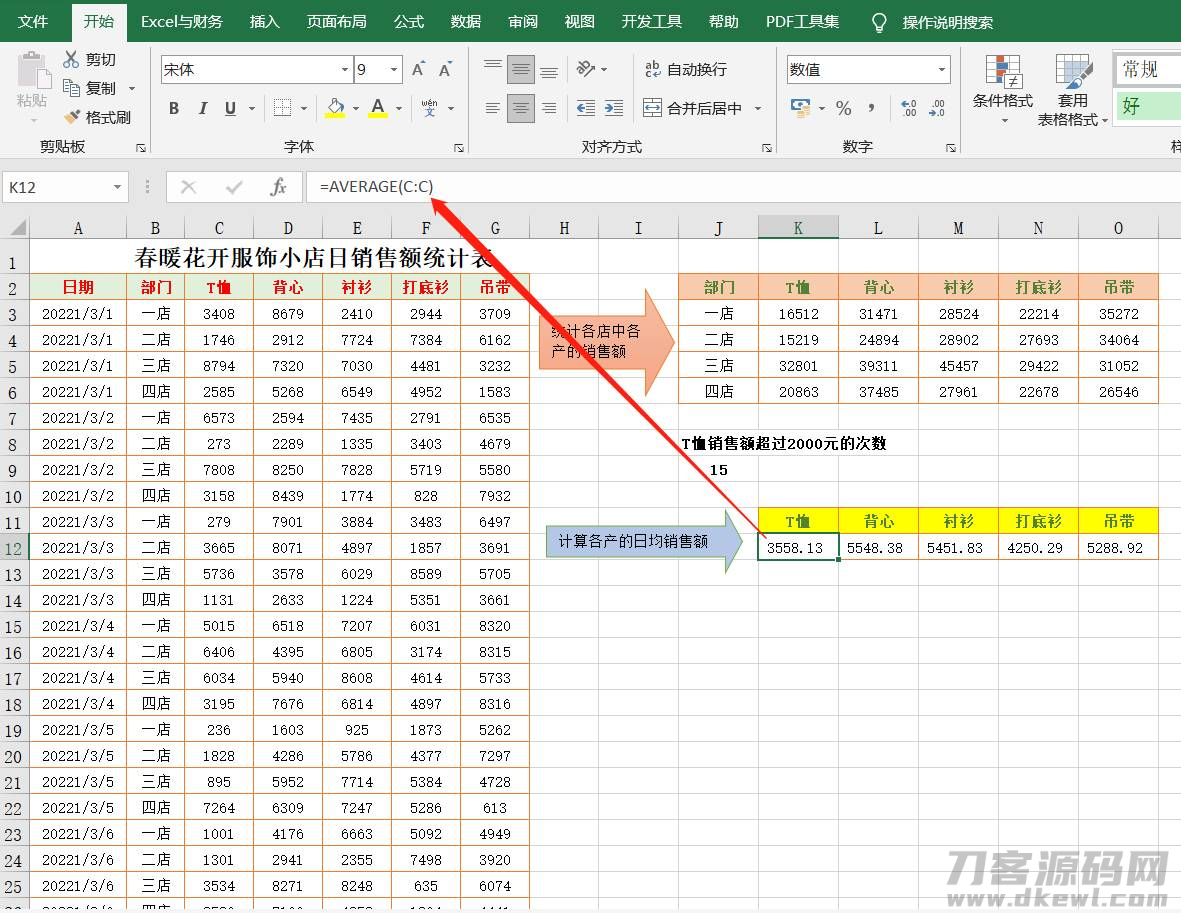This screenshot has height=913, width=1181.
Task: Apply the red font color A
Action: pos(378,108)
